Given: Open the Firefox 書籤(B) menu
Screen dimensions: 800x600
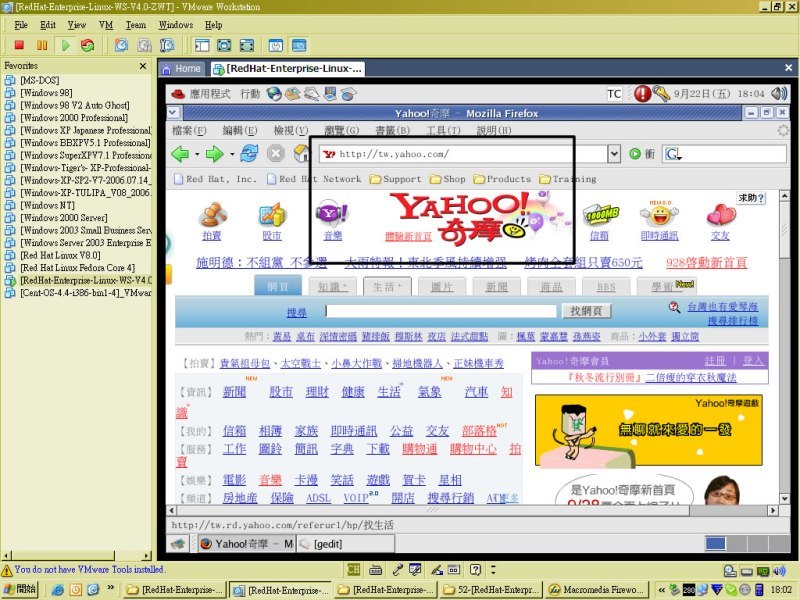Looking at the screenshot, I should (x=392, y=130).
